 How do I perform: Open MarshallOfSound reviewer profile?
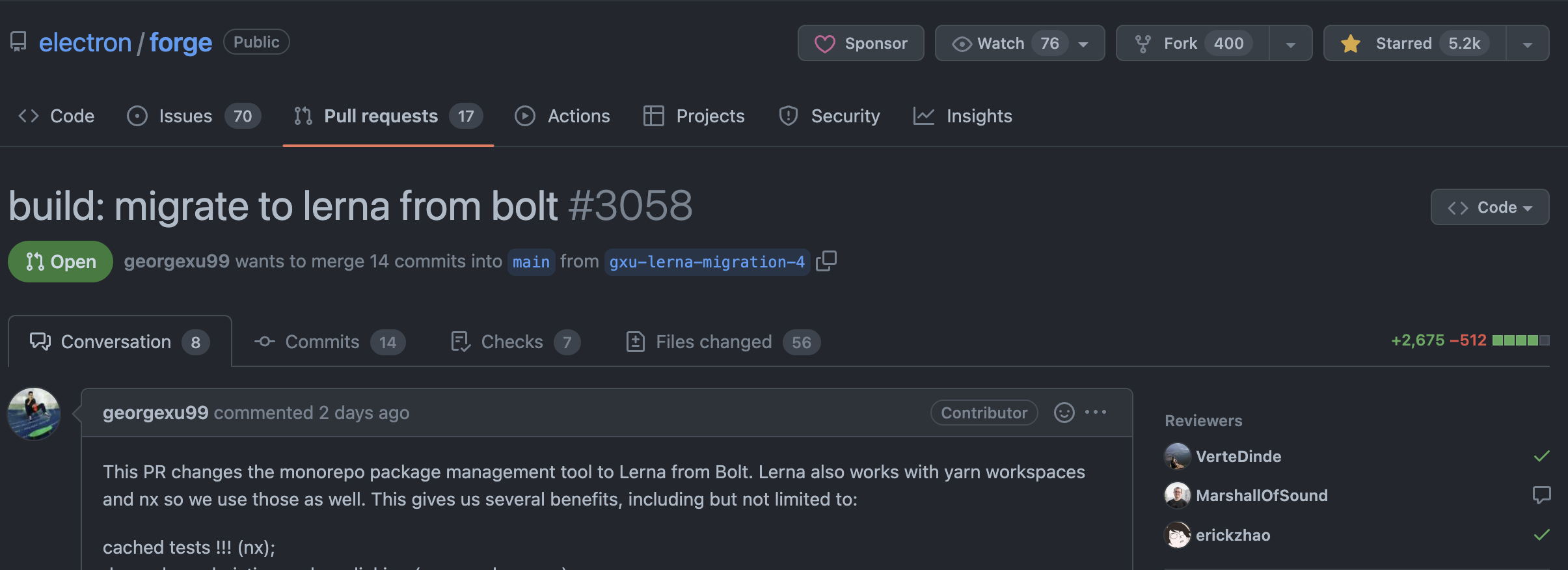[x=1262, y=496]
